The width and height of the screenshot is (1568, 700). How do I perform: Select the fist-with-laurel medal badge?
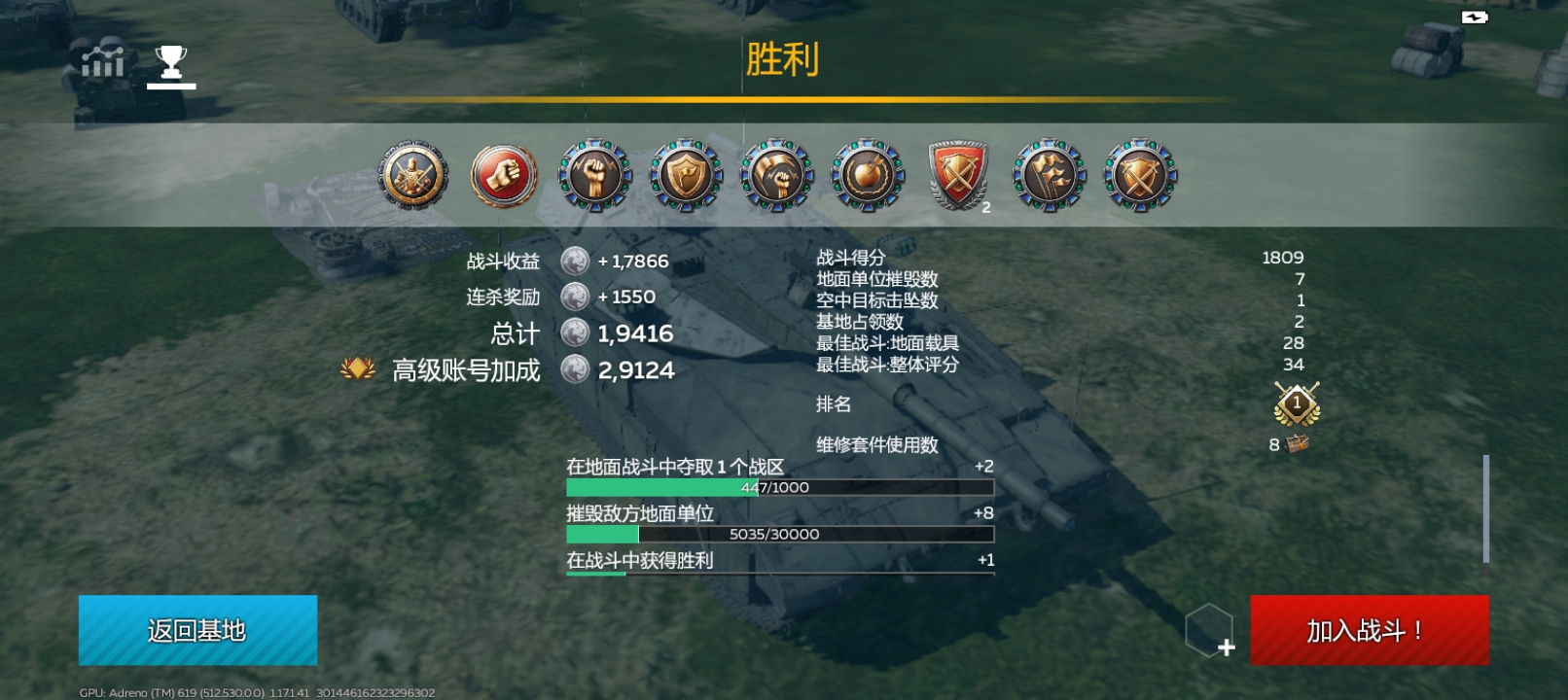pos(776,176)
